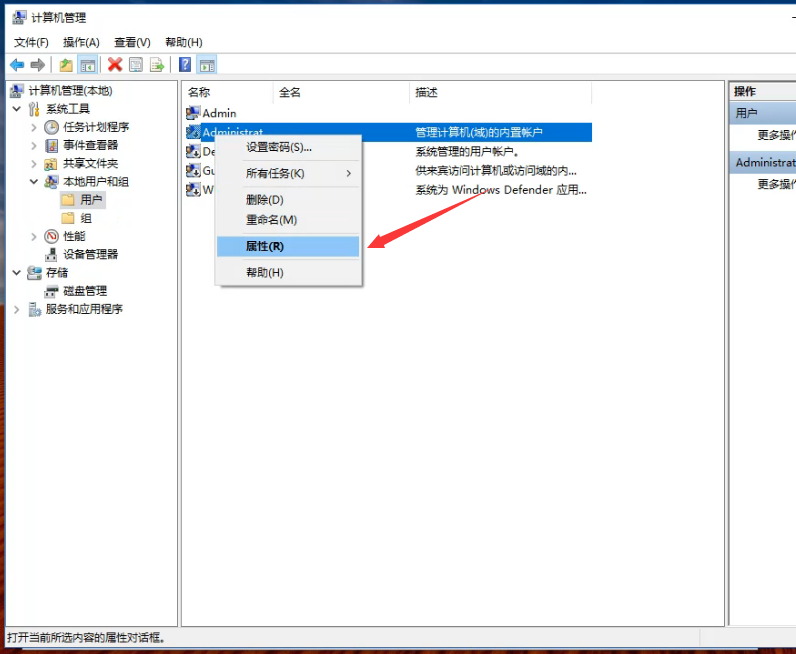
Task: Select the 磁盘管理 tree item
Action: [85, 291]
